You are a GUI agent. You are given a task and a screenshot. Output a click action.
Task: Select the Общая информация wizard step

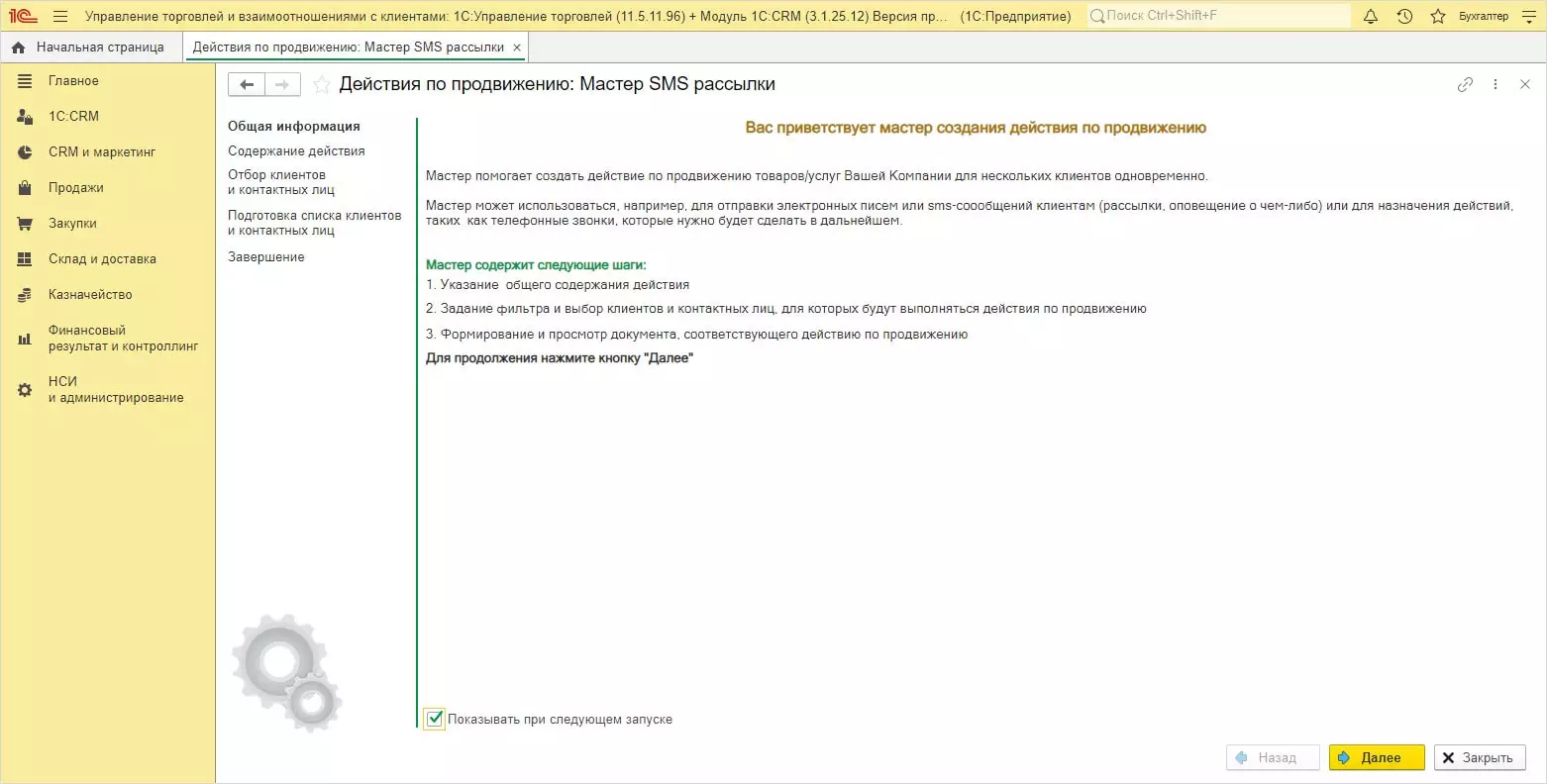[294, 127]
